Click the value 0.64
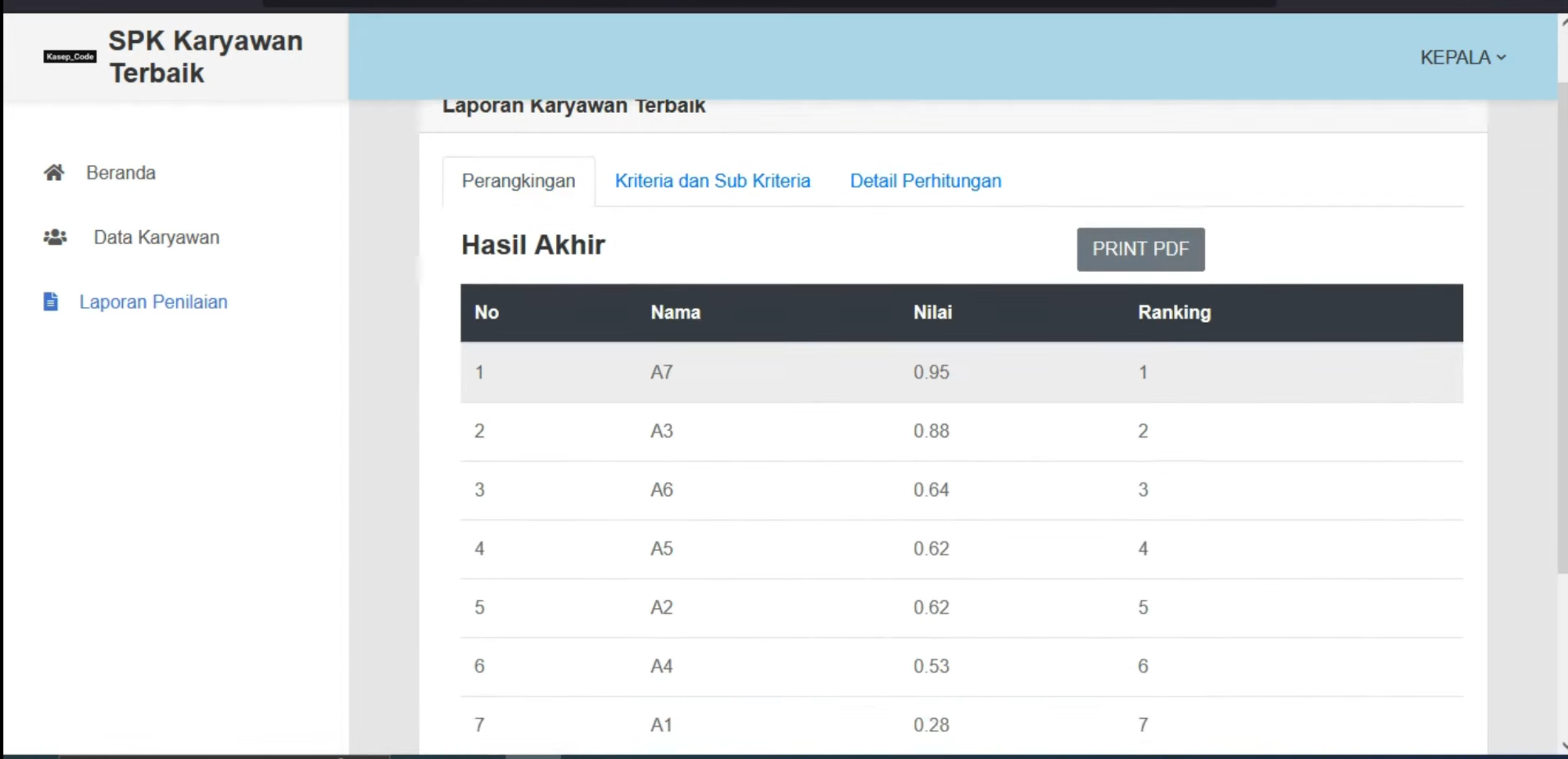 click(931, 489)
